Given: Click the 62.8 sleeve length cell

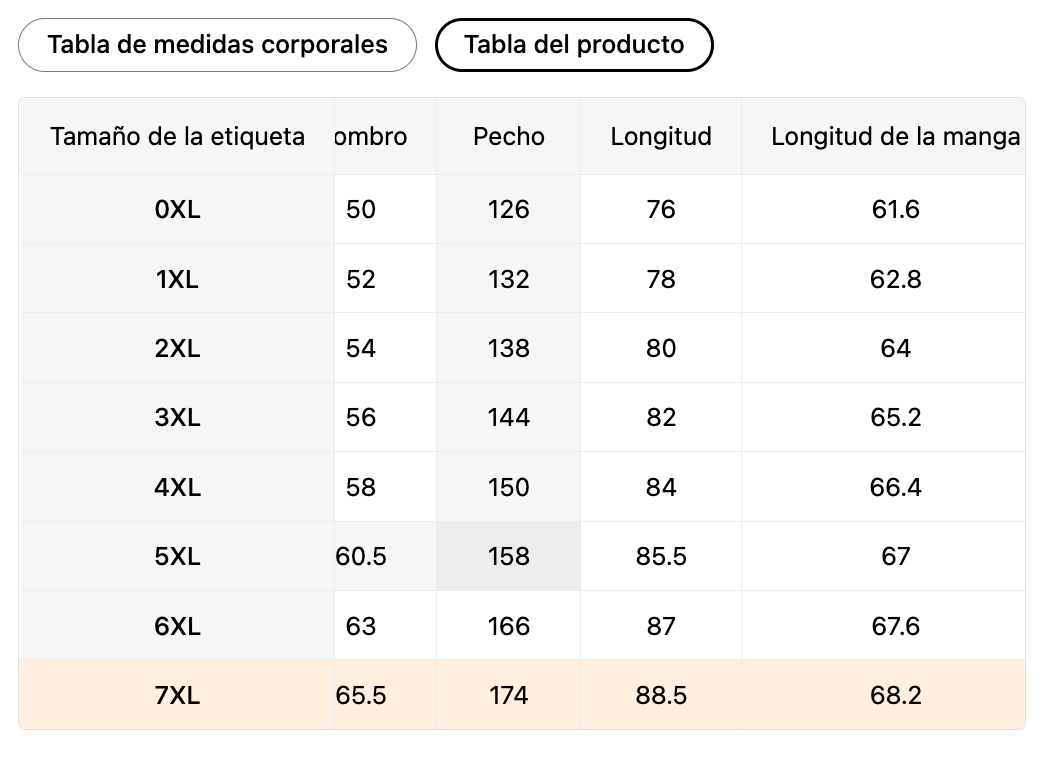Looking at the screenshot, I should click(x=895, y=279).
